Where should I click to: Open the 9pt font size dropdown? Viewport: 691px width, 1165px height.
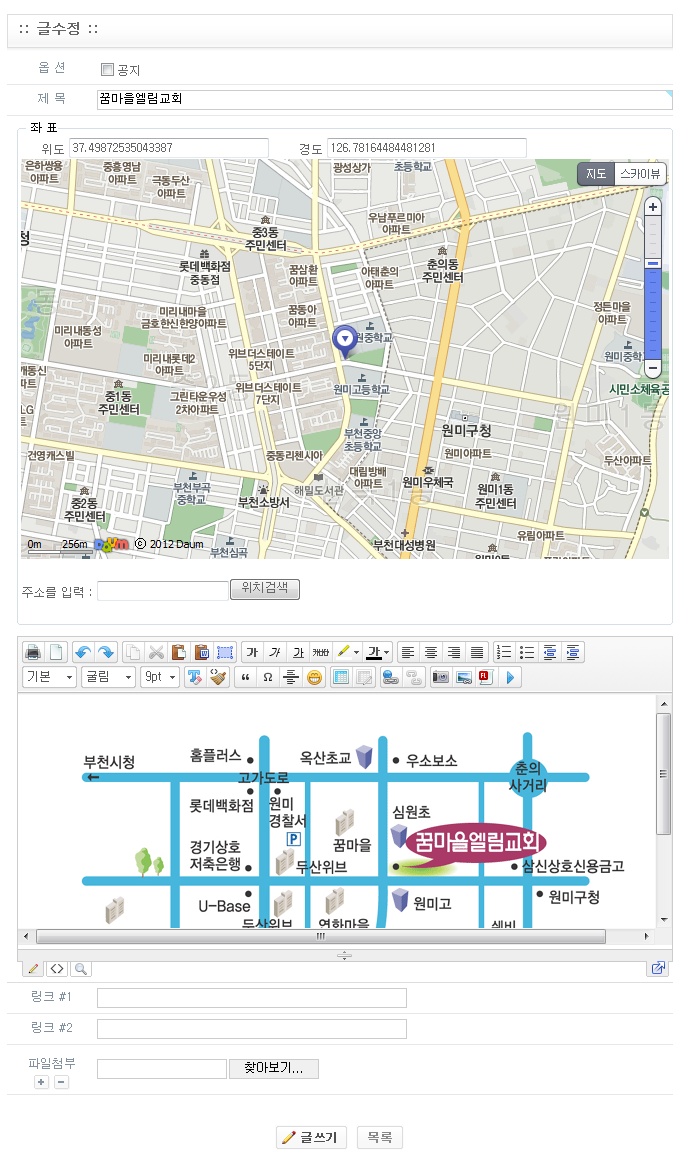point(160,677)
